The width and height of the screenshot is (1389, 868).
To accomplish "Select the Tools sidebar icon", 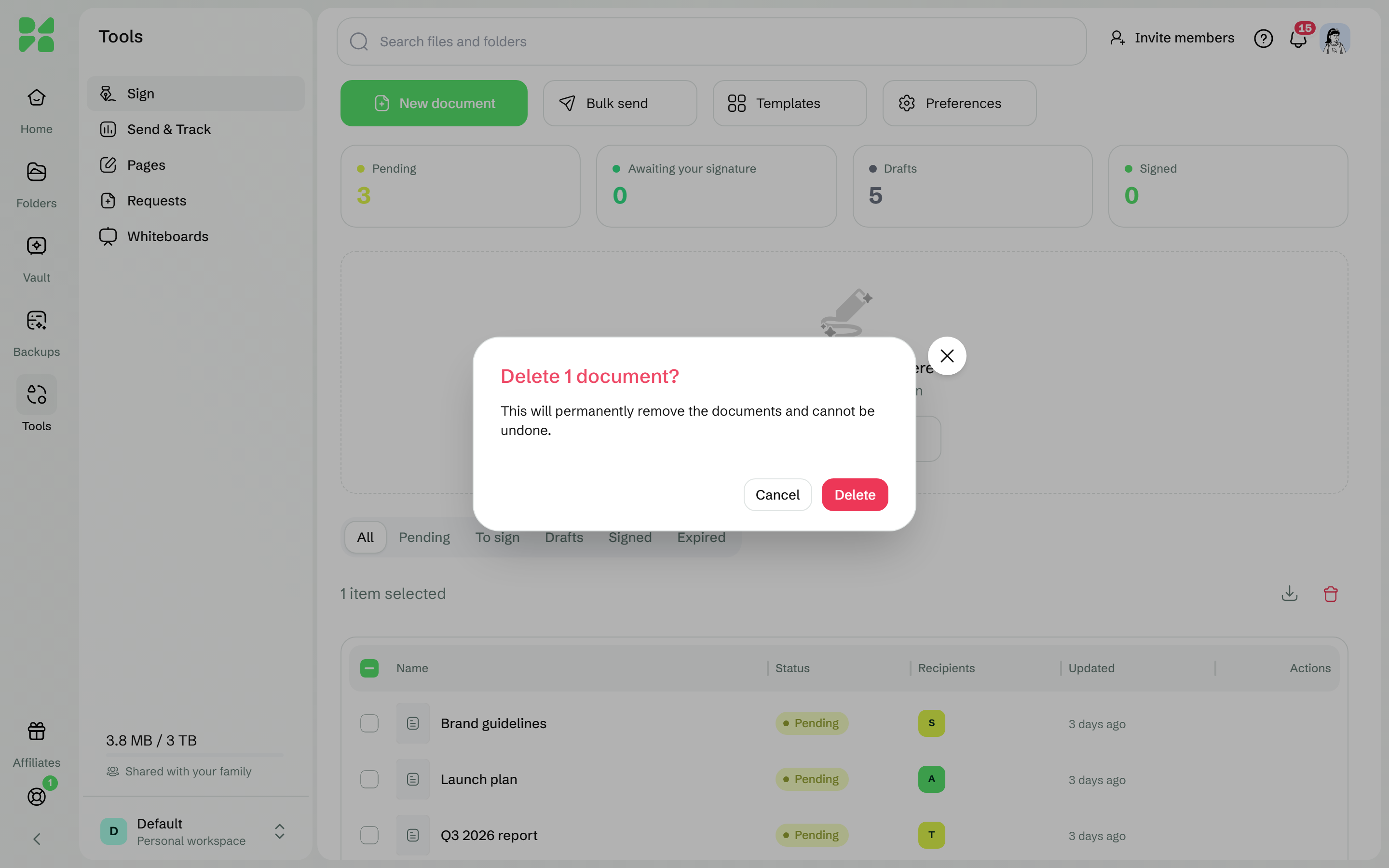I will (x=36, y=394).
